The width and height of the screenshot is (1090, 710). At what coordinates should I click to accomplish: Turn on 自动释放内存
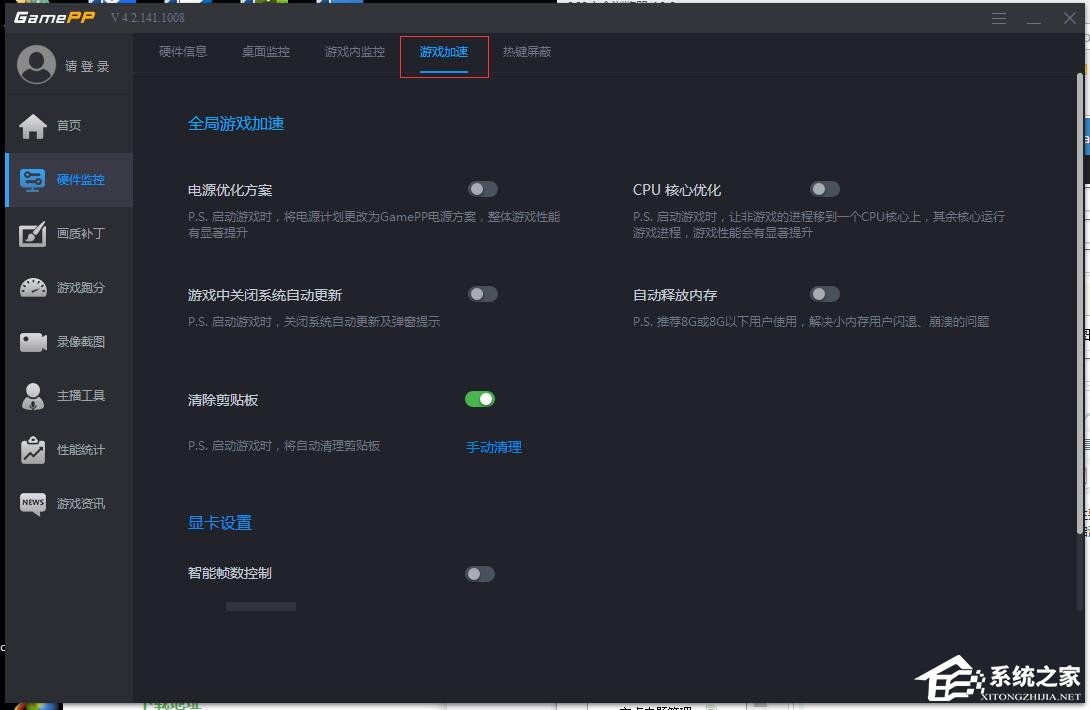pyautogui.click(x=825, y=294)
